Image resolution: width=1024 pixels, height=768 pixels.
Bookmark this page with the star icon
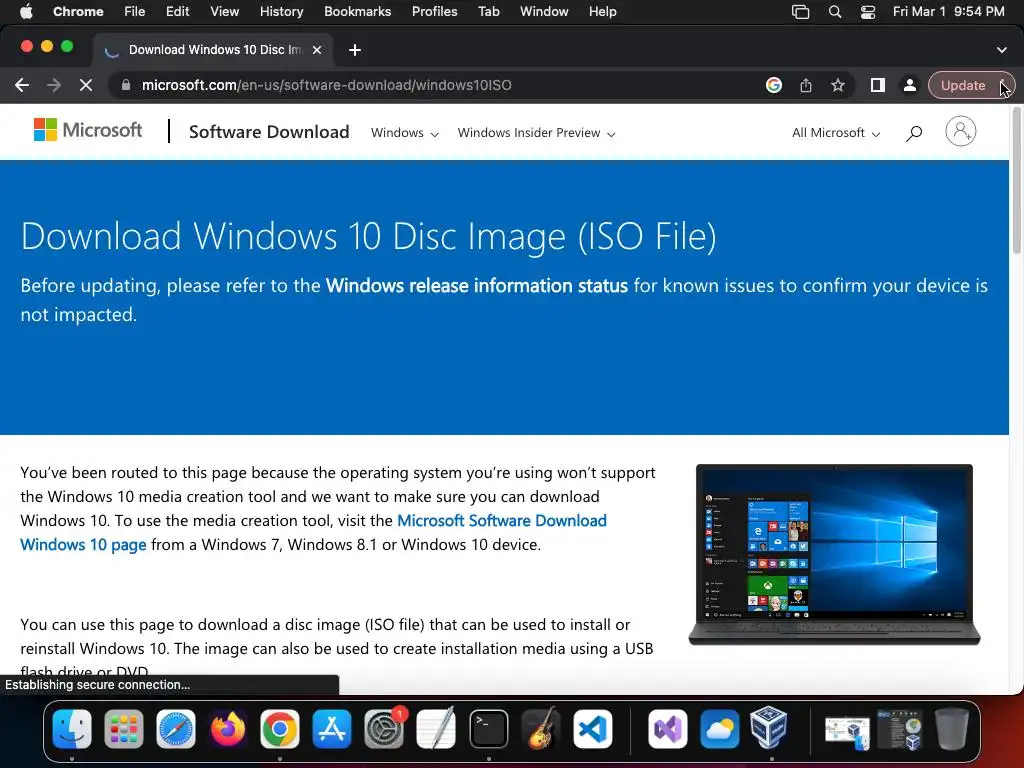[838, 86]
